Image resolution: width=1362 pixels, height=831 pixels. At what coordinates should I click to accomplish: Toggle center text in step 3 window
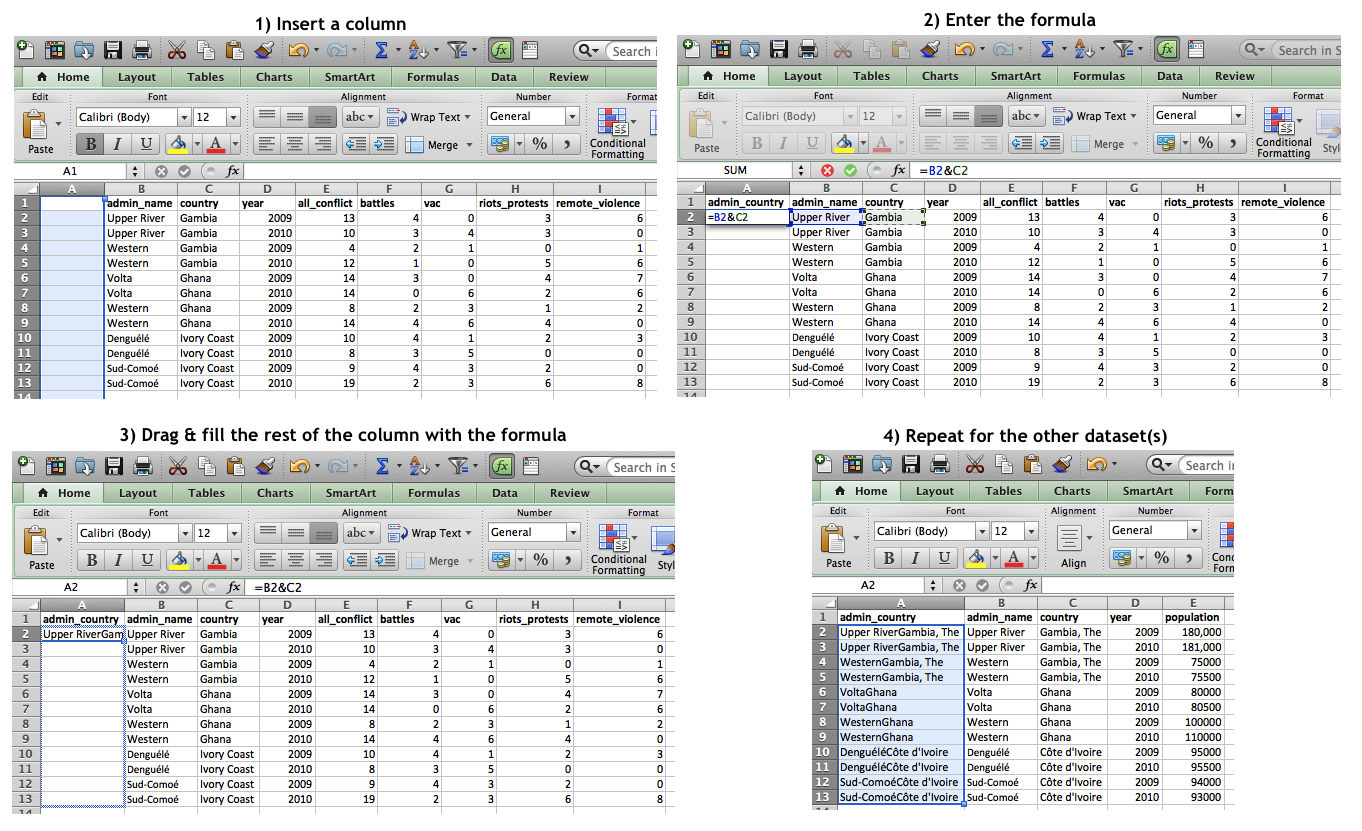tap(296, 561)
